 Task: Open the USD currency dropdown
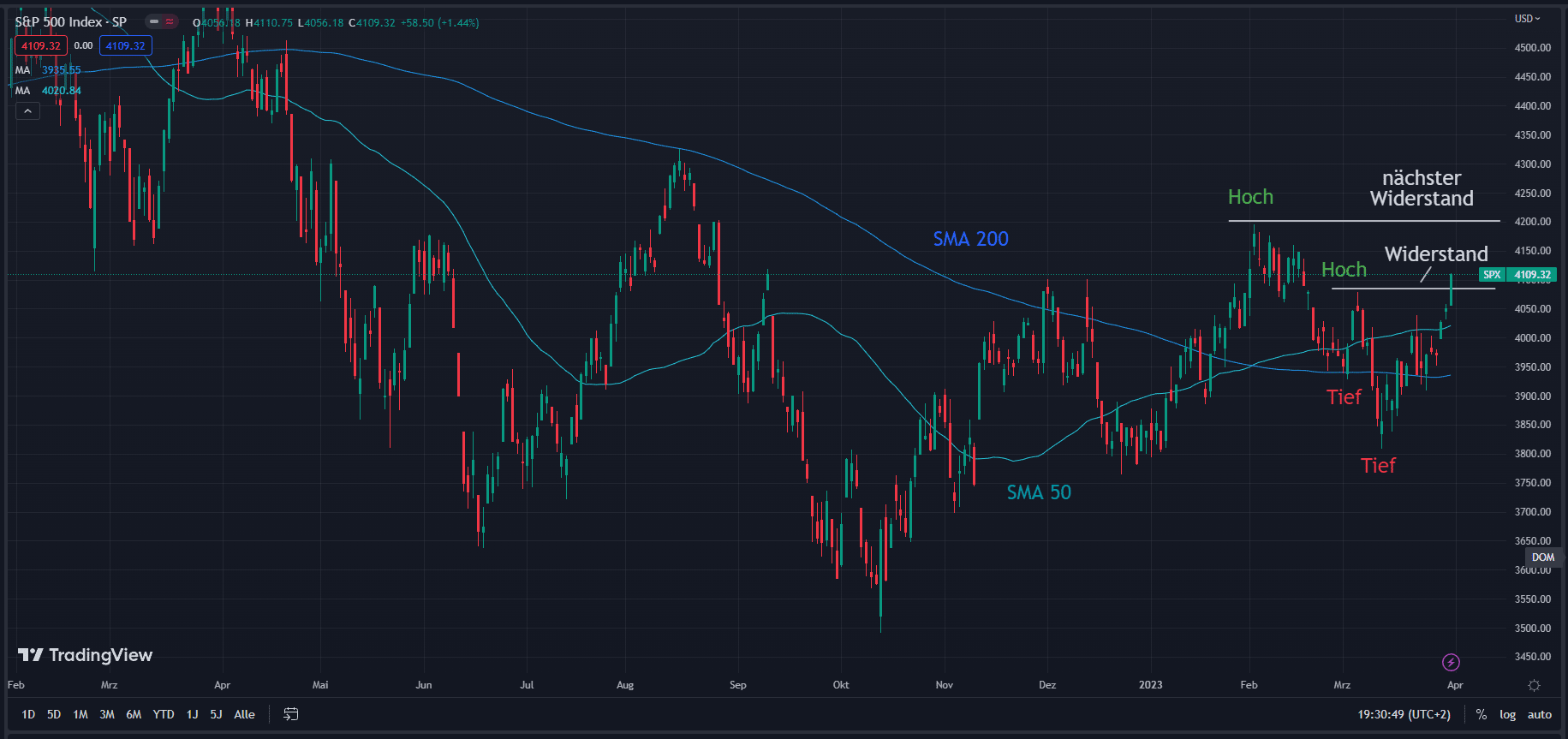[1527, 19]
